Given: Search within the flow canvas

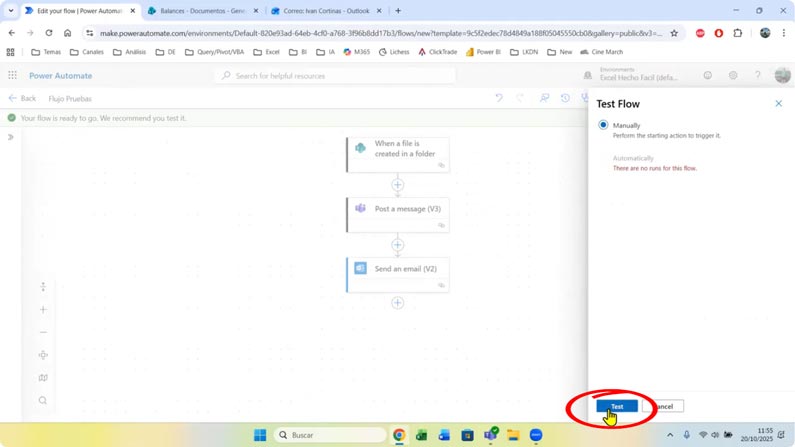Looking at the screenshot, I should click(43, 401).
